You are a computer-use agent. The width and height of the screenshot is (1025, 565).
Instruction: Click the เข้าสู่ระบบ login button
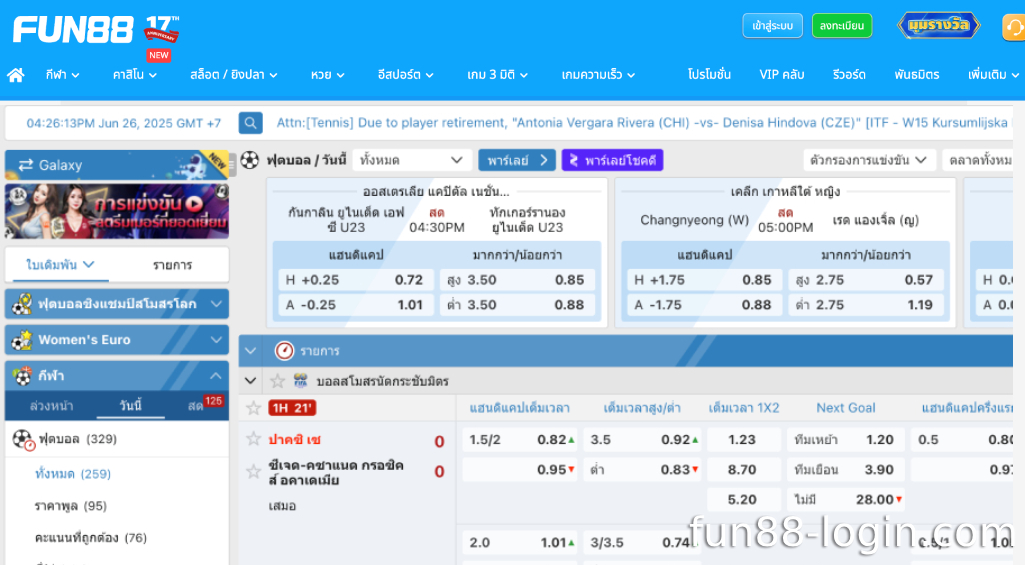pos(772,26)
